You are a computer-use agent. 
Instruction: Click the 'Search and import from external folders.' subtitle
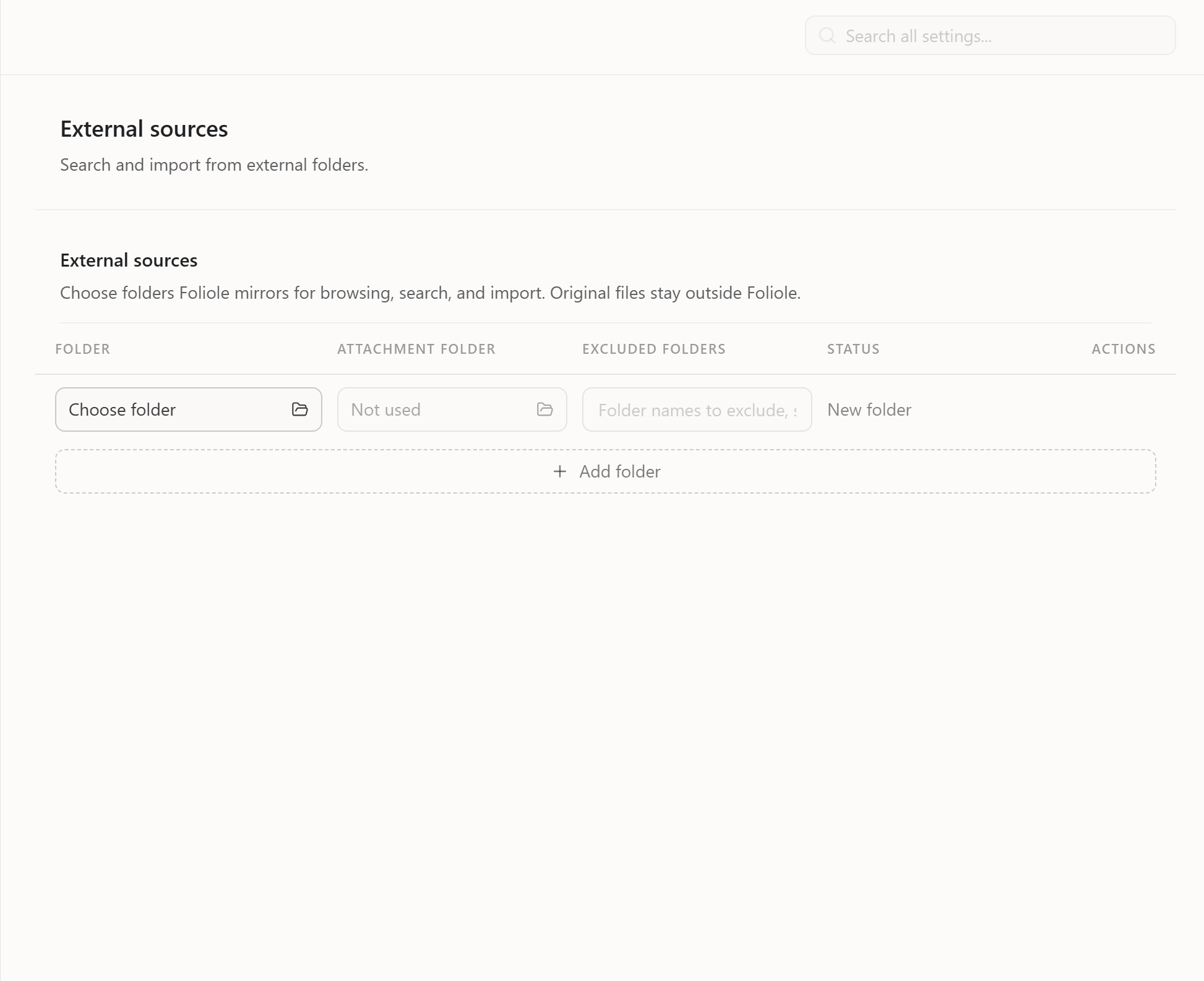pos(214,165)
